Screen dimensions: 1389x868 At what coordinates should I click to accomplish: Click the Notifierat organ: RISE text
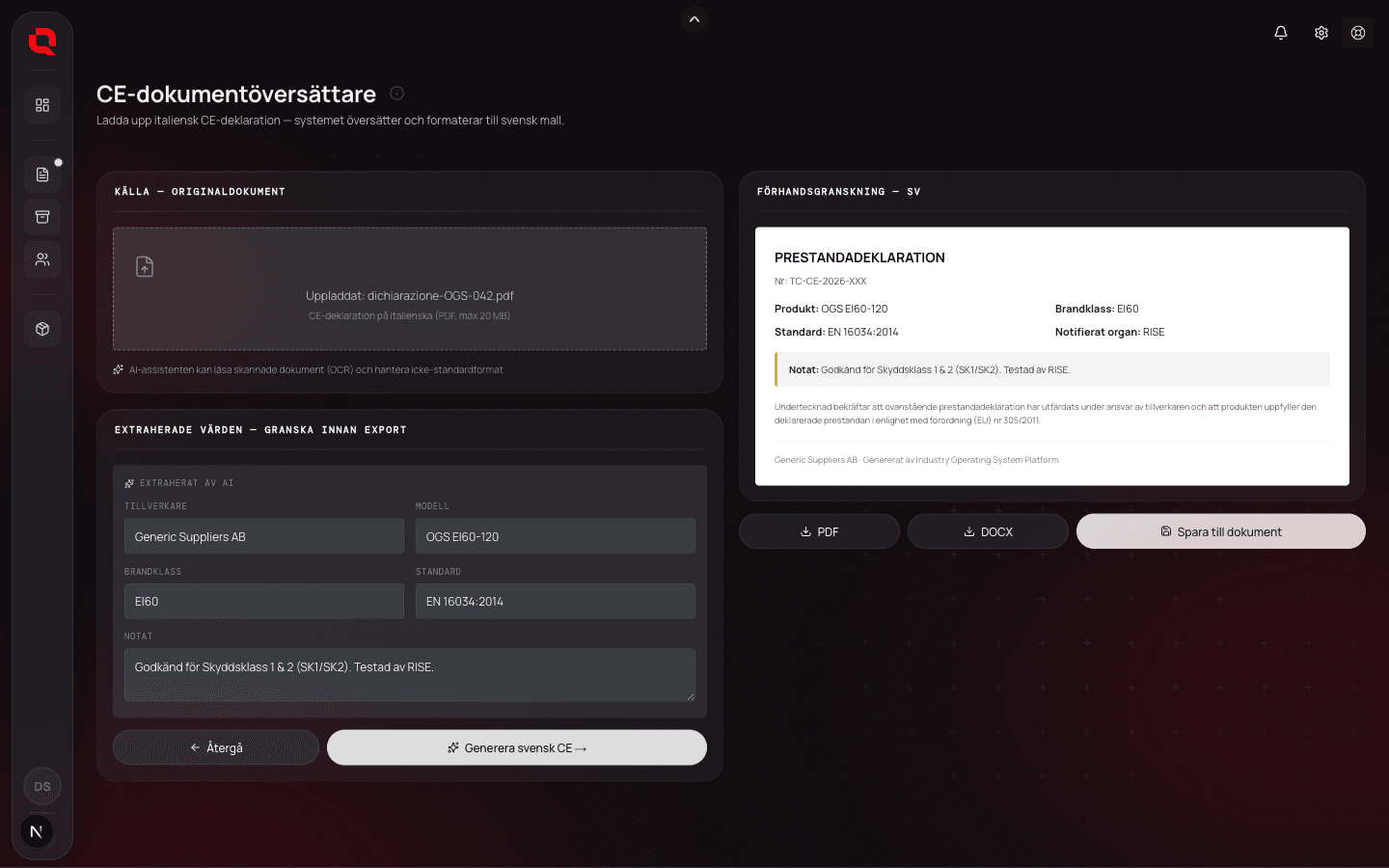point(1109,332)
